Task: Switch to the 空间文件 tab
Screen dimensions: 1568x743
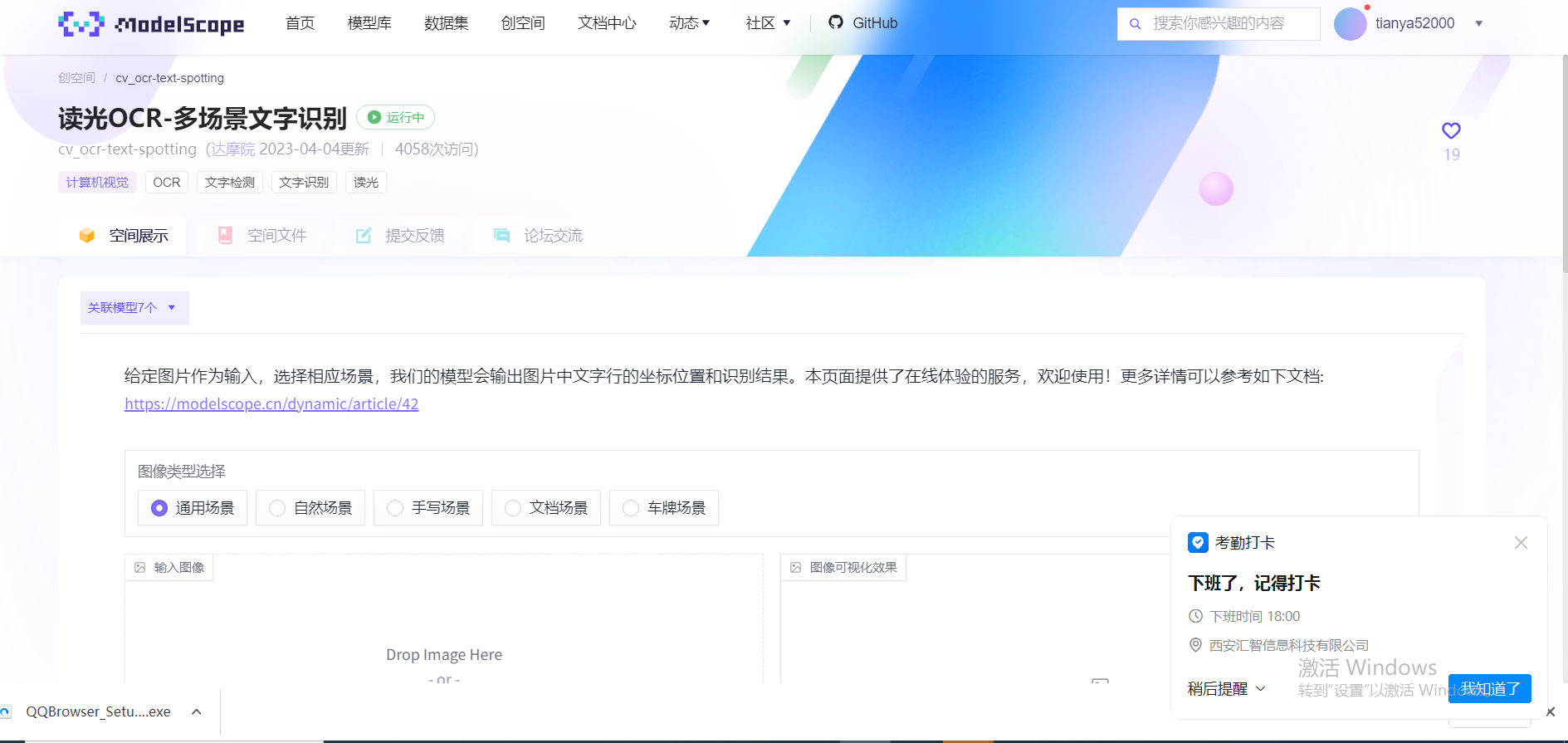Action: click(261, 236)
